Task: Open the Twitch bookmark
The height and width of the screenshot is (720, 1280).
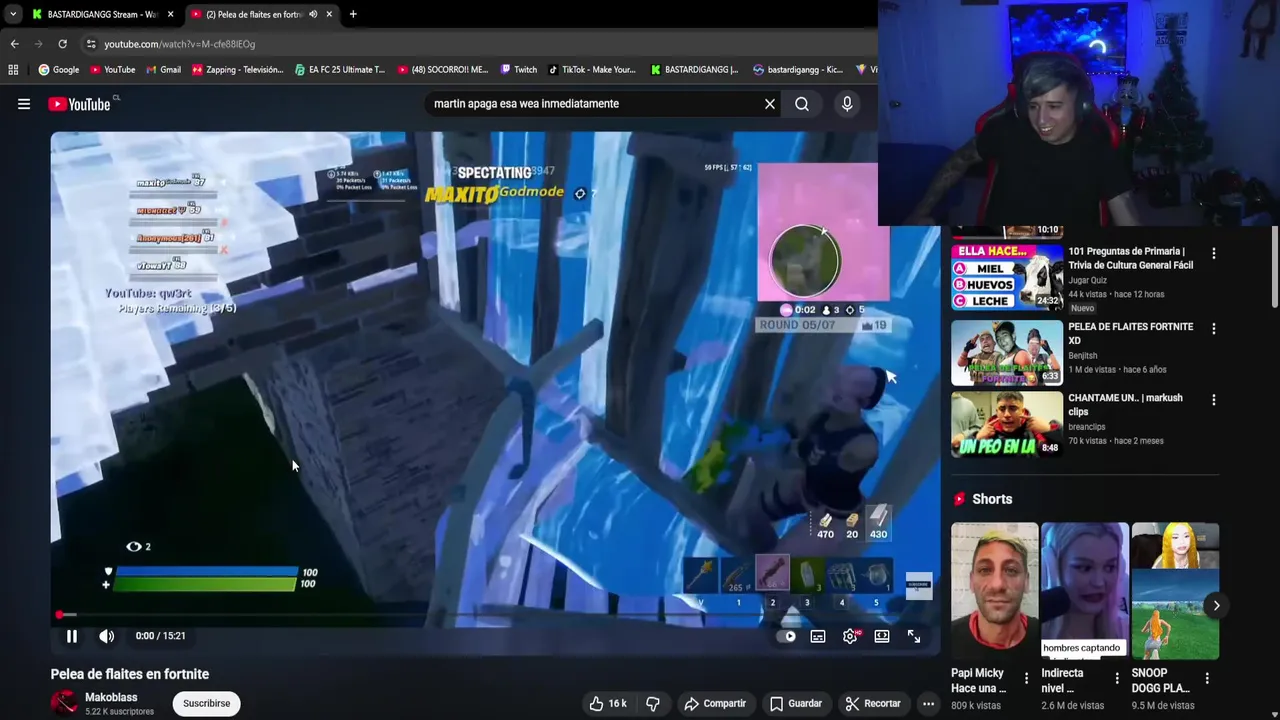Action: click(519, 70)
